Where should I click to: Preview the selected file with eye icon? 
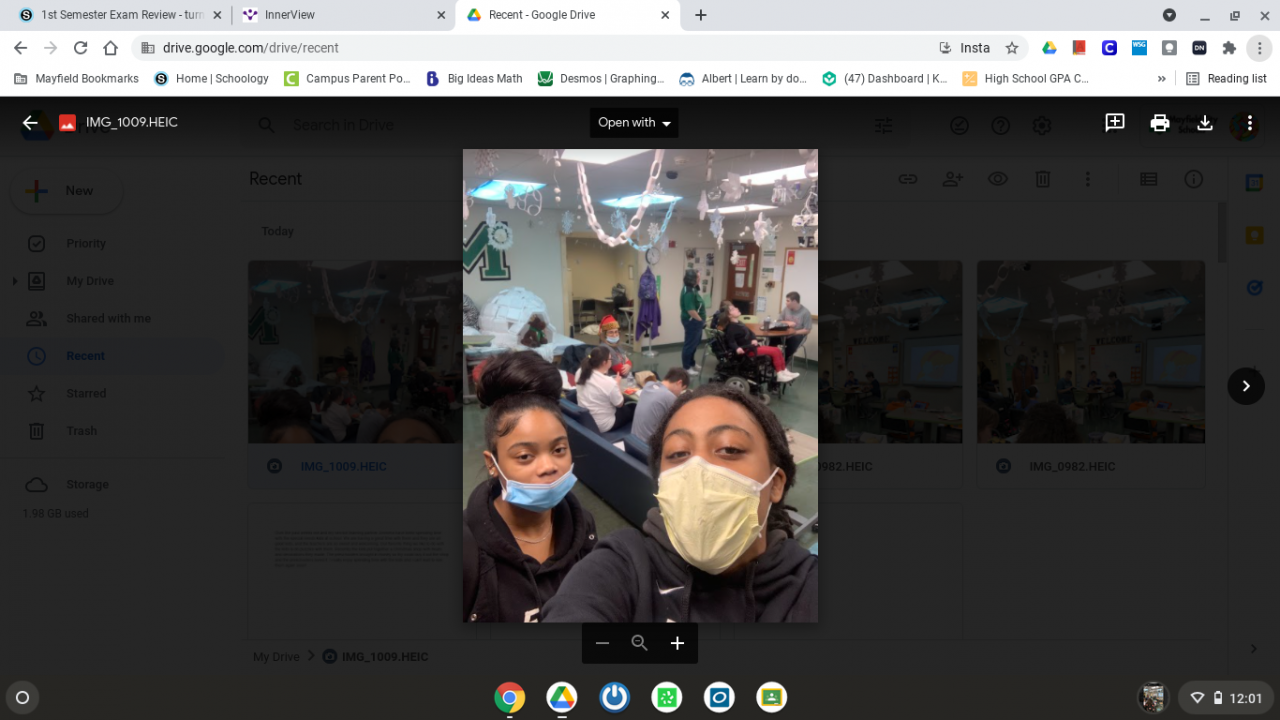(x=998, y=179)
